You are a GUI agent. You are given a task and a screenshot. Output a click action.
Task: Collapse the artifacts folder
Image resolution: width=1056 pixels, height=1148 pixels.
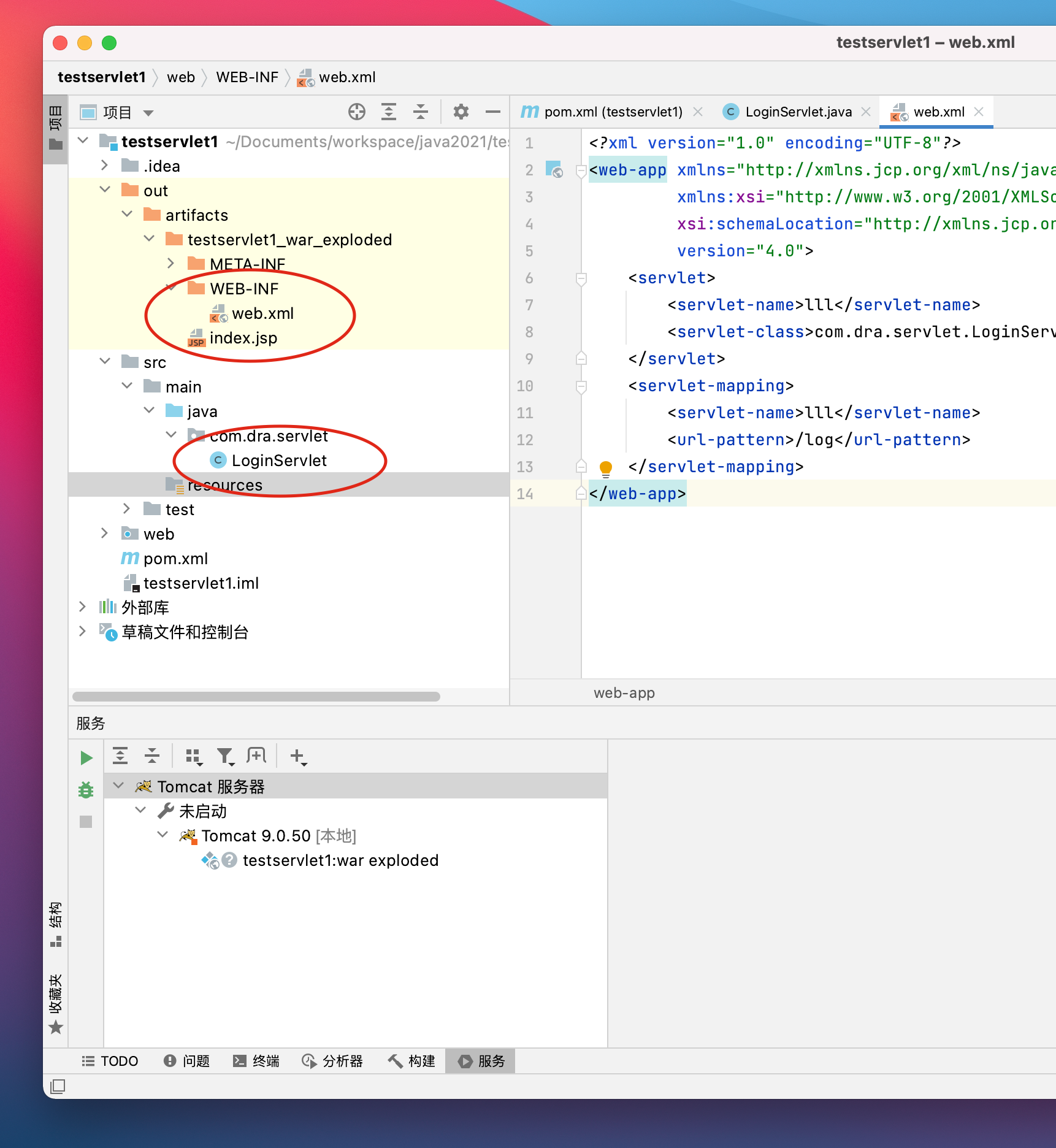[128, 215]
